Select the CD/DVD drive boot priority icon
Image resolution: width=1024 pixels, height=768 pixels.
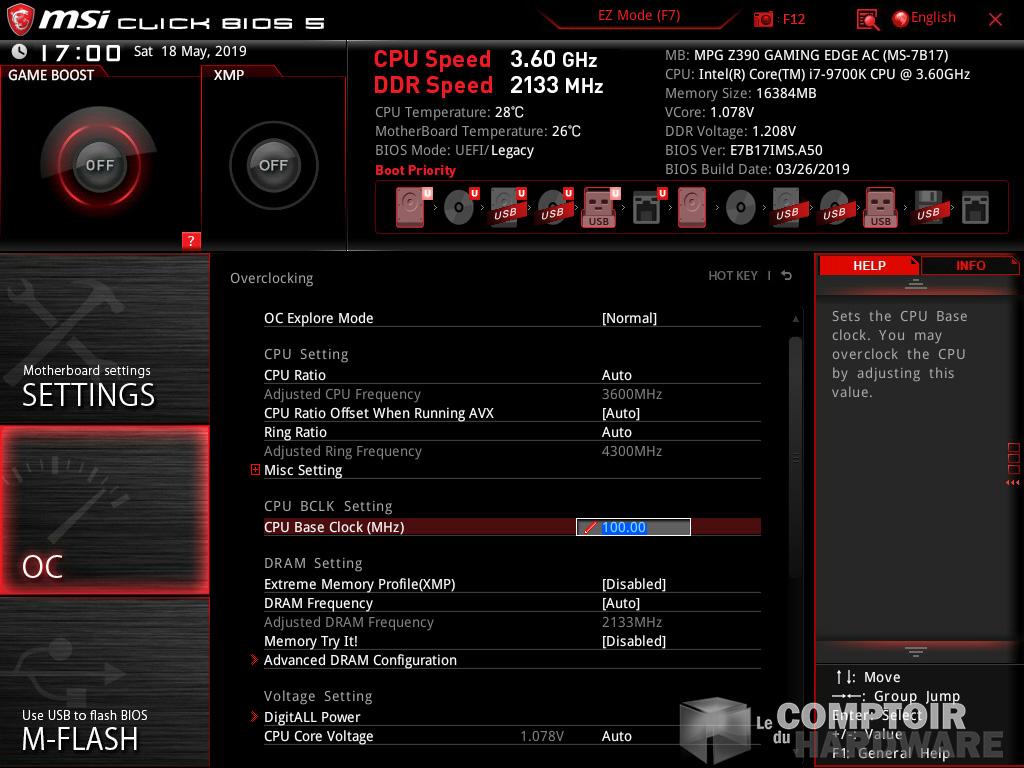pos(459,207)
